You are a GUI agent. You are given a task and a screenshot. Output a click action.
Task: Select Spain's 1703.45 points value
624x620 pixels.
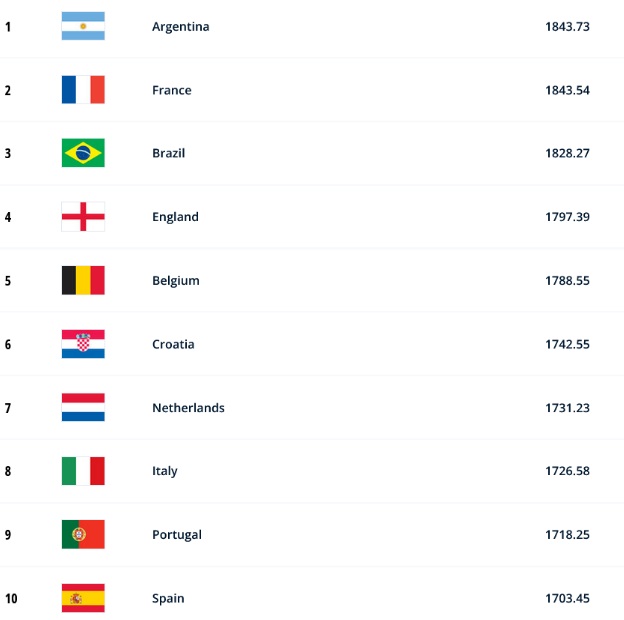(x=567, y=598)
